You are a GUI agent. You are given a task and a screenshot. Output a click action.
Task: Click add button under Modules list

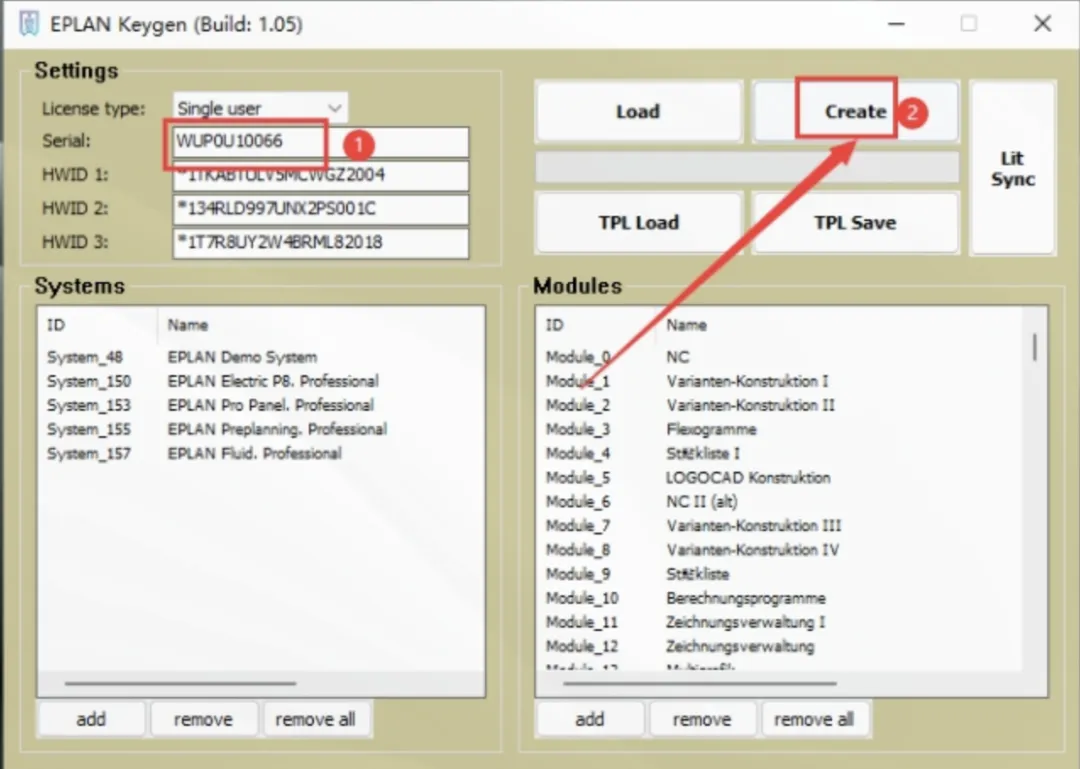(590, 719)
